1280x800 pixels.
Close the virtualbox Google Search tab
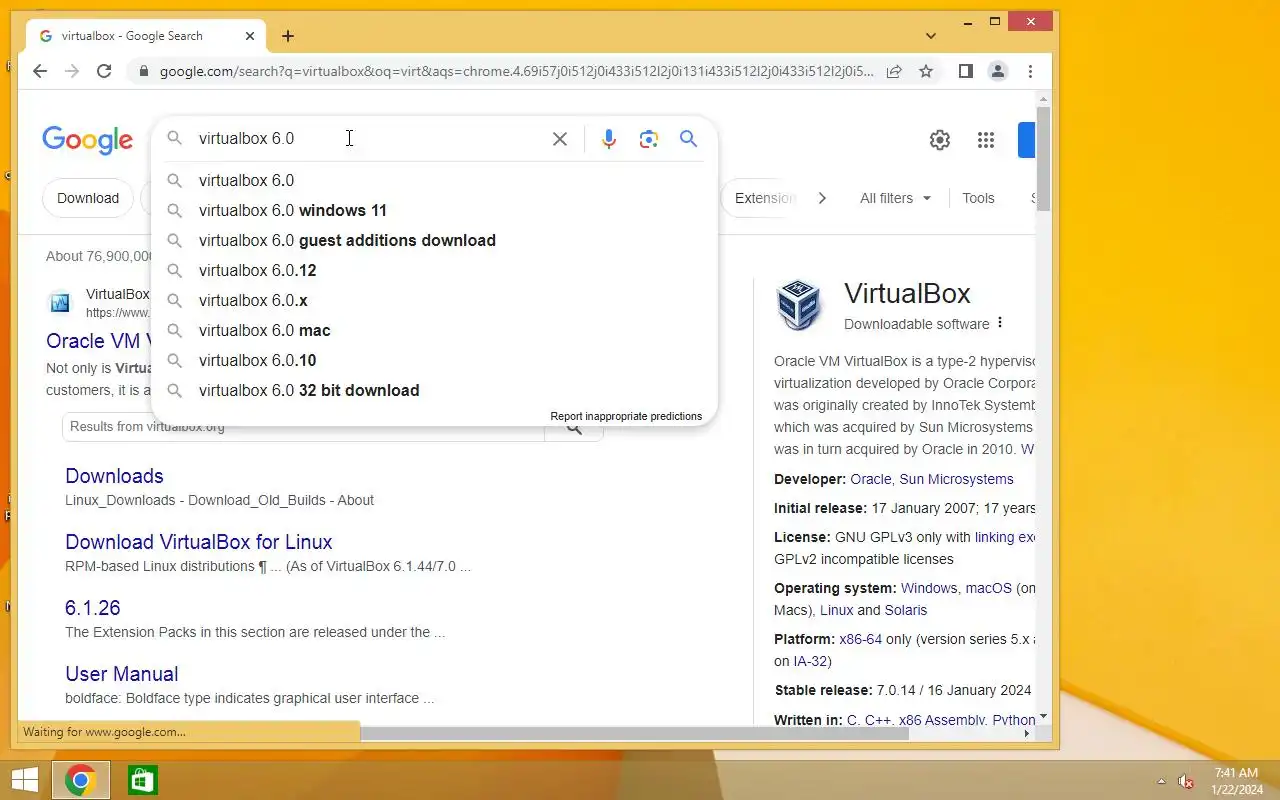click(x=250, y=36)
